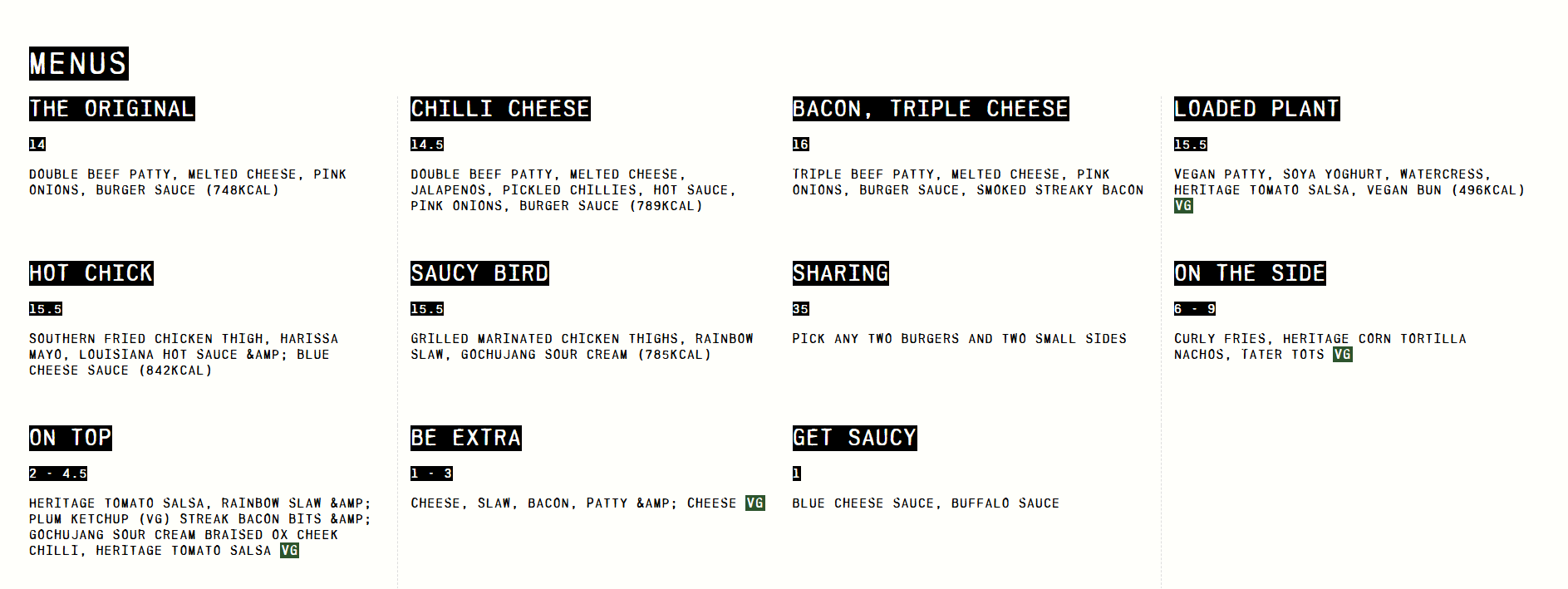Image resolution: width=1568 pixels, height=589 pixels.
Task: Open the Loaded Plant menu item
Action: point(1256,109)
